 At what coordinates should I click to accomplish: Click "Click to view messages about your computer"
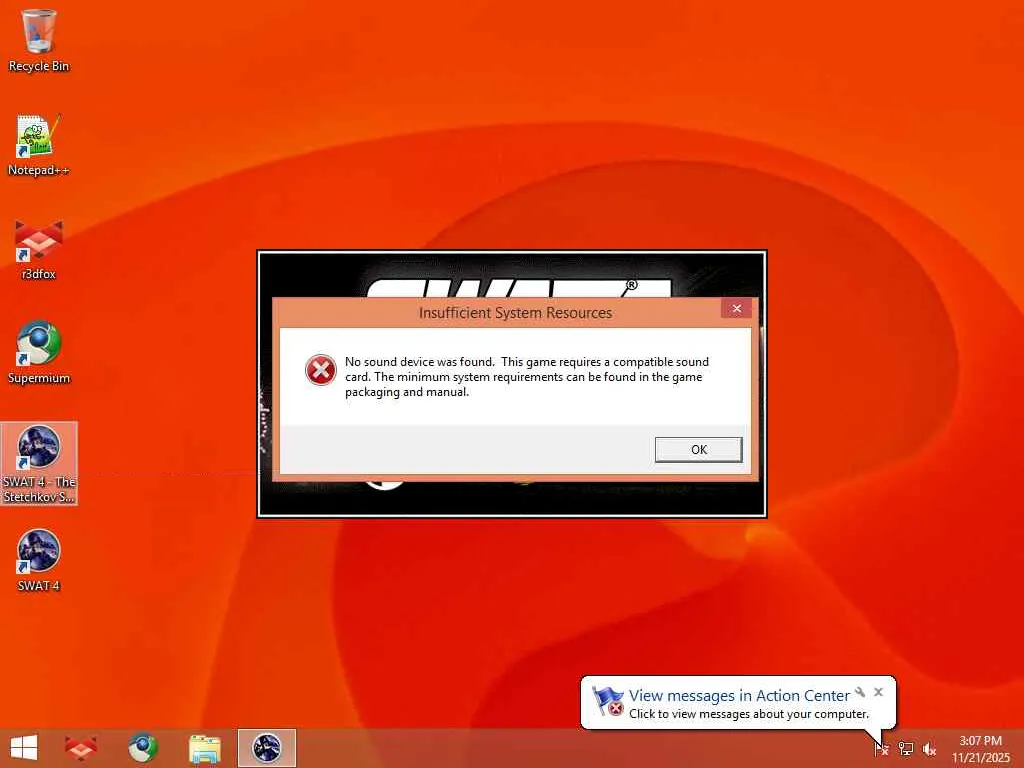point(749,714)
